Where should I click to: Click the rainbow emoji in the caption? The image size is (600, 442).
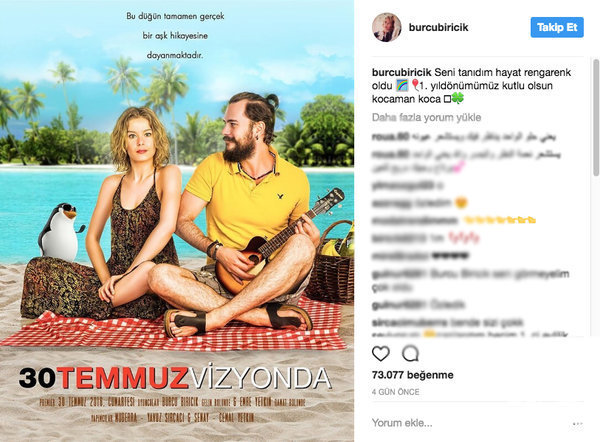point(402,85)
